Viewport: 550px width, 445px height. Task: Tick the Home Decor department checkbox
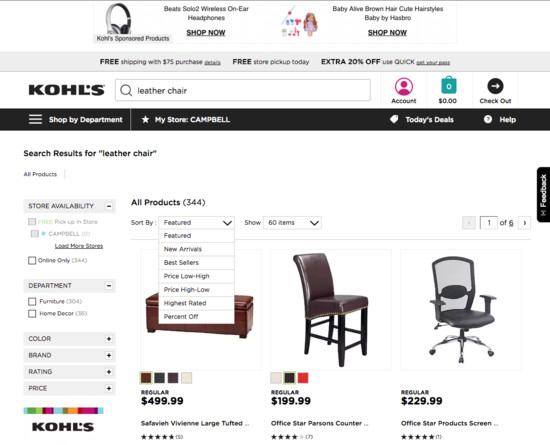tap(32, 313)
